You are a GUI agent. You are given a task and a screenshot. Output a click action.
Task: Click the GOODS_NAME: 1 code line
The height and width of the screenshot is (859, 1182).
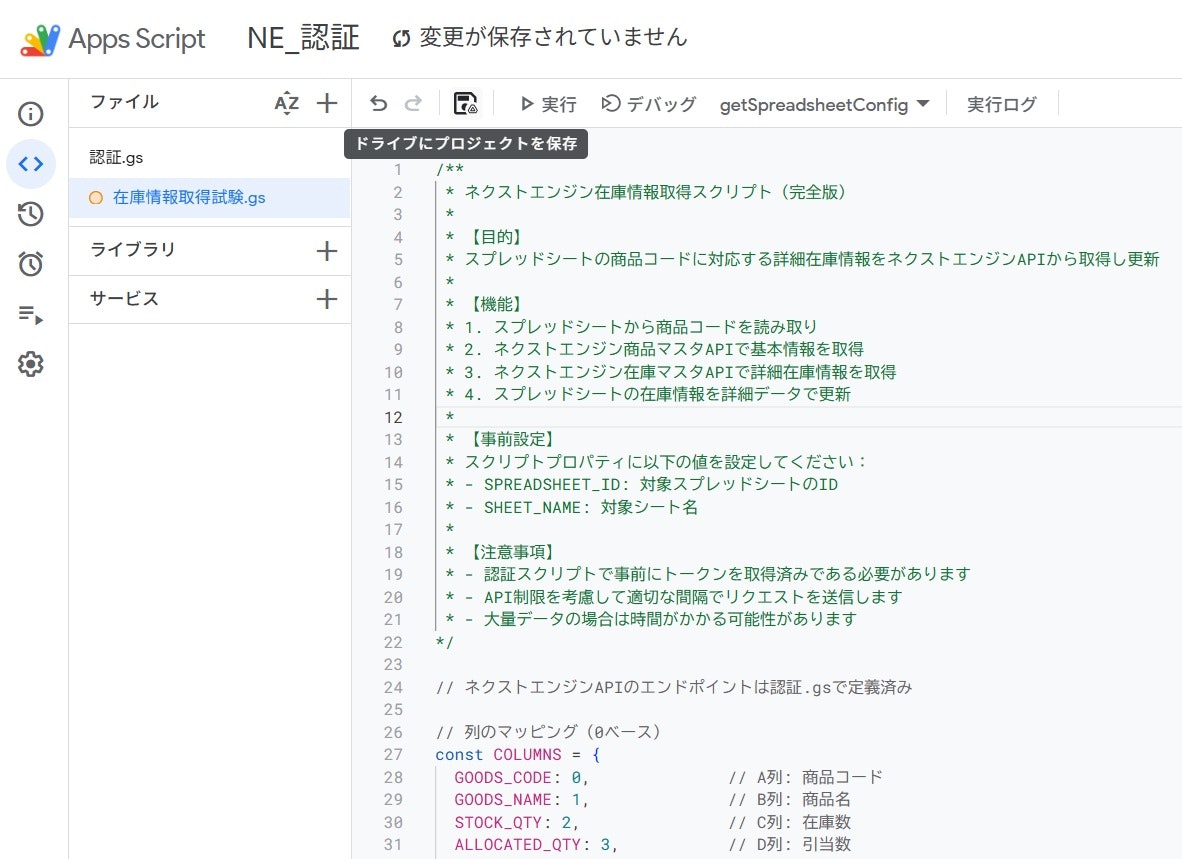point(521,799)
